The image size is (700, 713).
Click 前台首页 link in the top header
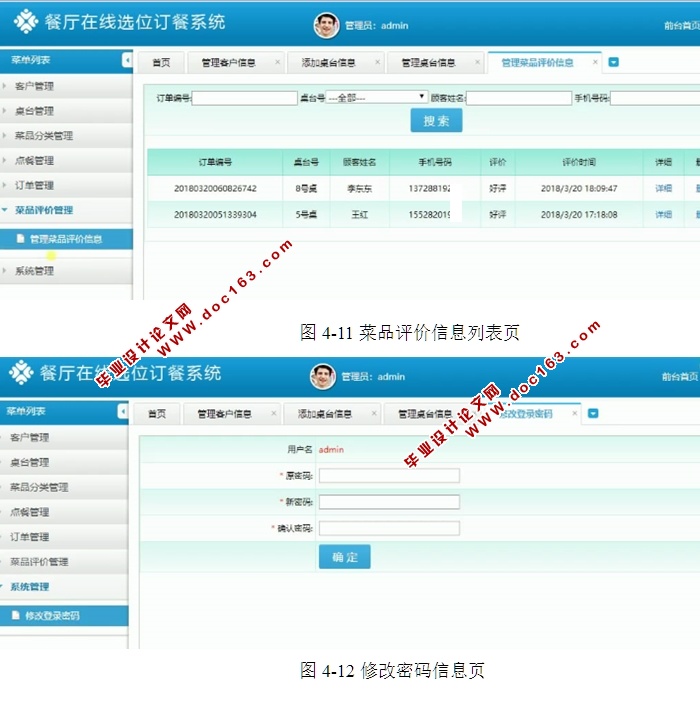[x=681, y=25]
